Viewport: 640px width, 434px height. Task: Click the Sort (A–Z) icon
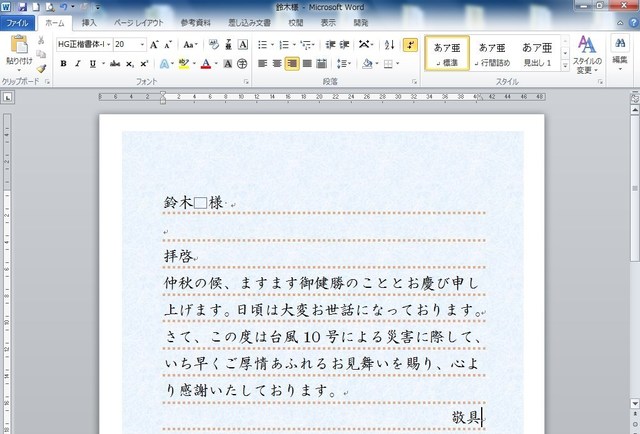[x=385, y=45]
